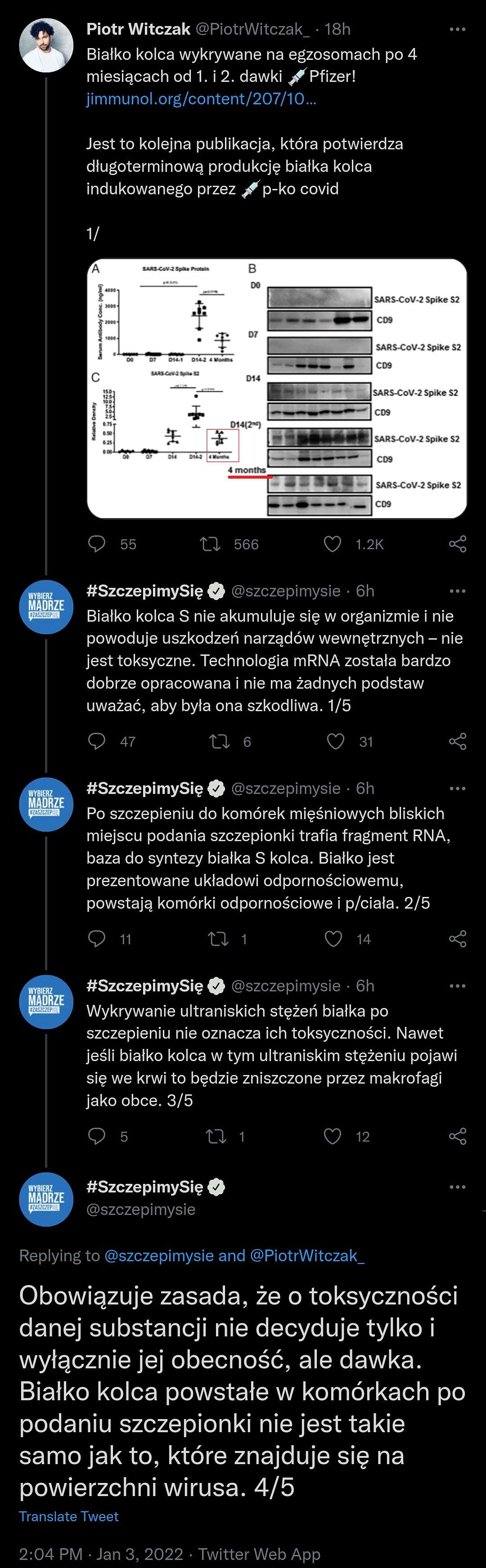Open the jimmunol.org article link

point(202,99)
